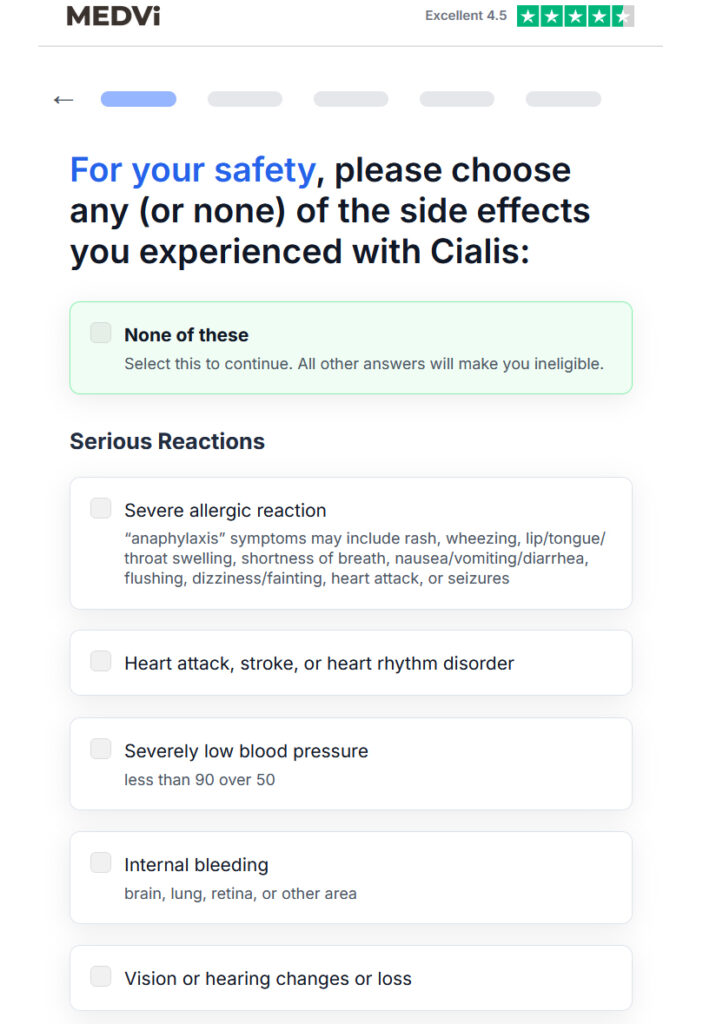Click the back arrow icon
The width and height of the screenshot is (703, 1024).
(63, 99)
